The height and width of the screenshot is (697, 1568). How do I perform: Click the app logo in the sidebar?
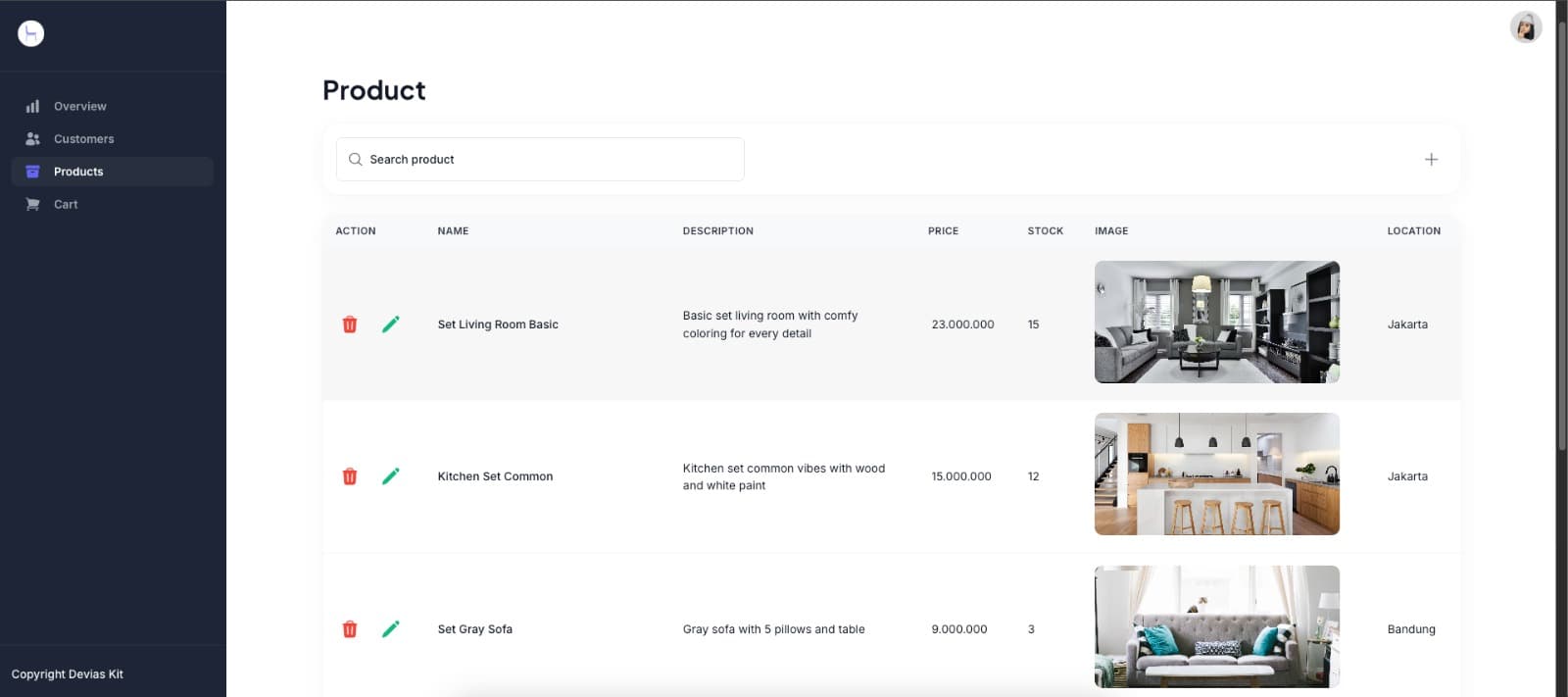pyautogui.click(x=31, y=33)
